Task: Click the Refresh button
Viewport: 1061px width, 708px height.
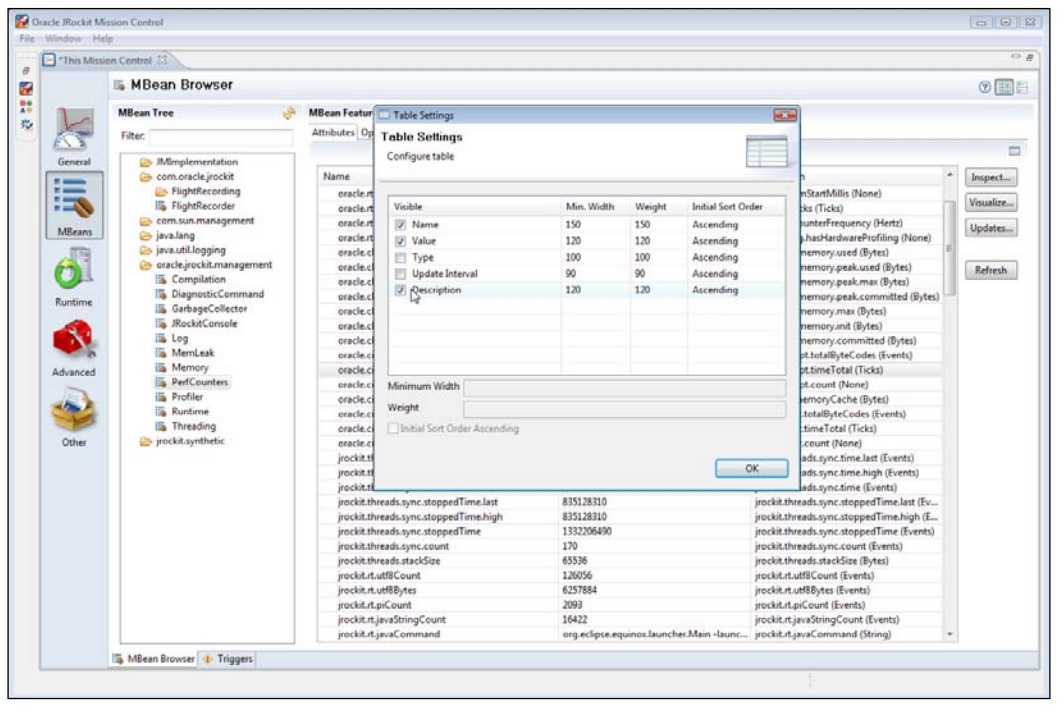Action: coord(991,271)
